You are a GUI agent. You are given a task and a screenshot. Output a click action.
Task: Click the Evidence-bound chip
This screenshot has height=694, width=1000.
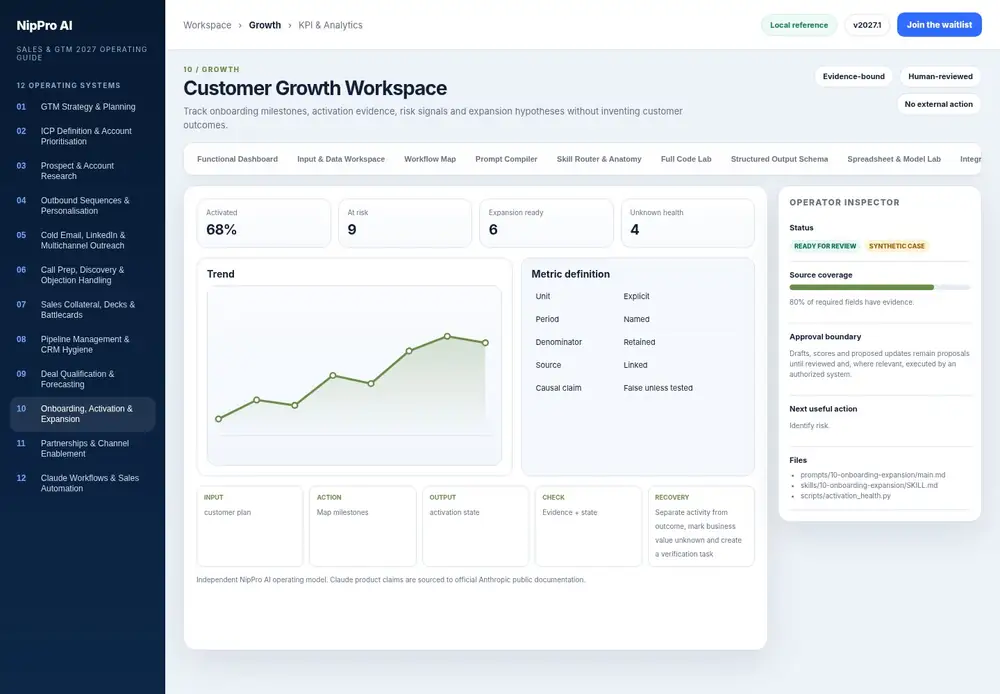[853, 77]
